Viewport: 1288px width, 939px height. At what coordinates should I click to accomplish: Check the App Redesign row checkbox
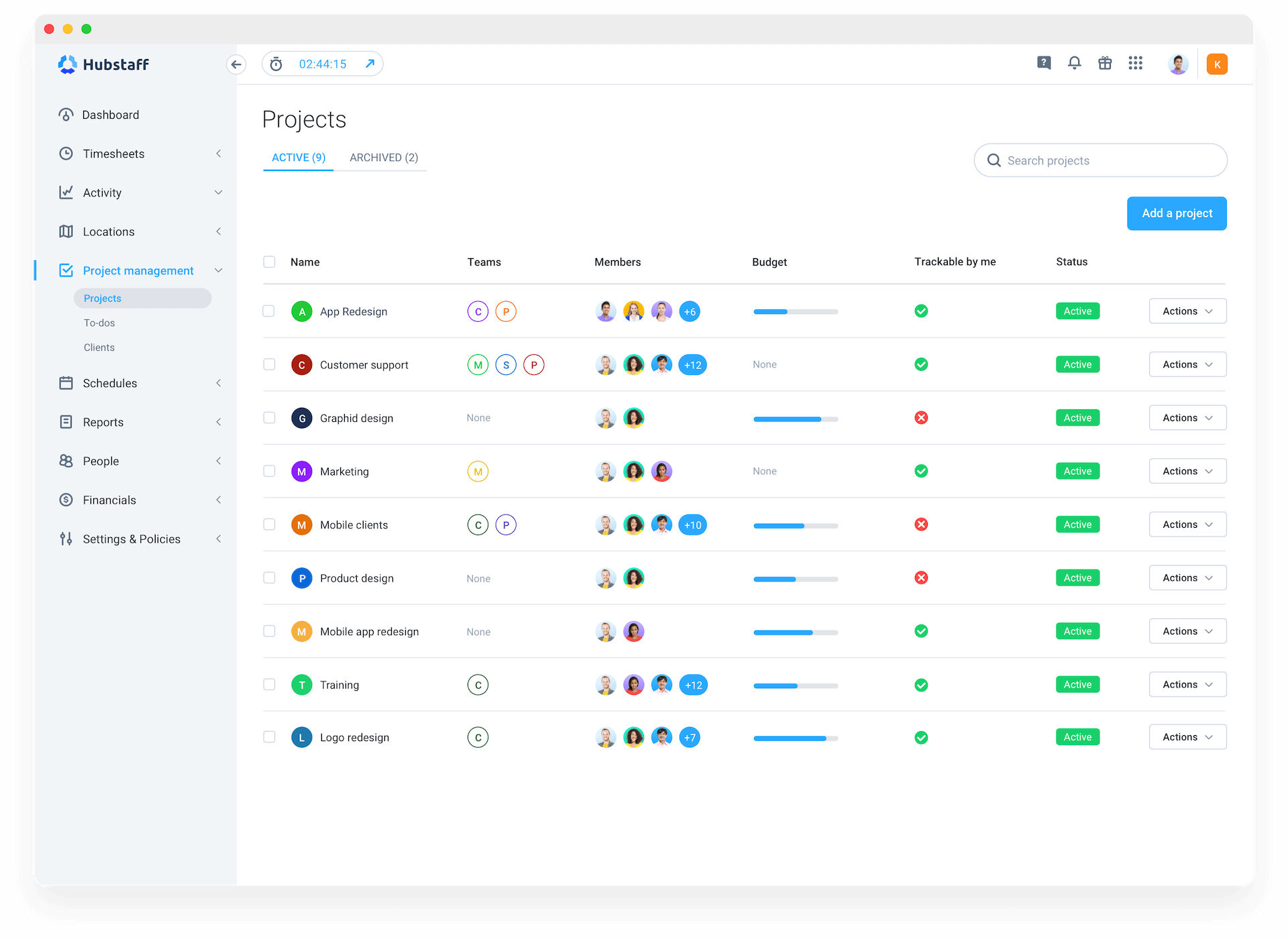click(x=269, y=311)
